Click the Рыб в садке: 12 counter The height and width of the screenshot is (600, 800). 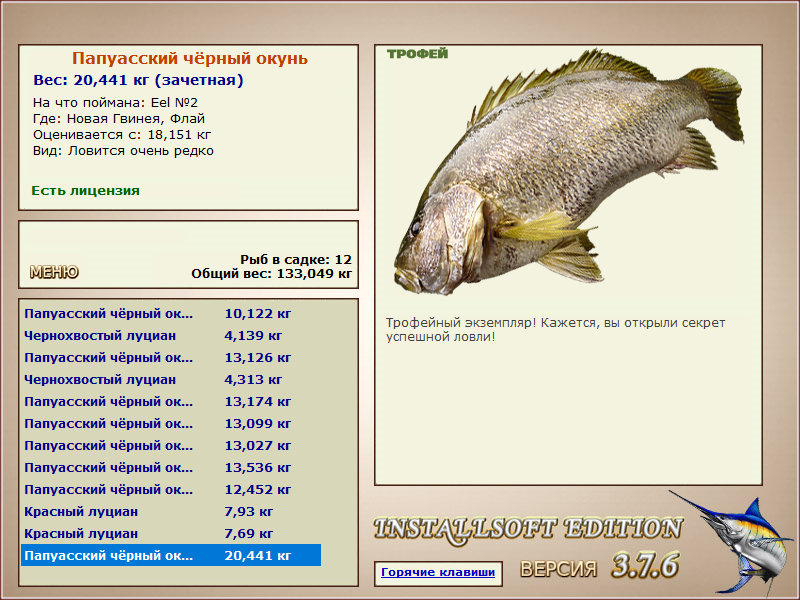(296, 260)
